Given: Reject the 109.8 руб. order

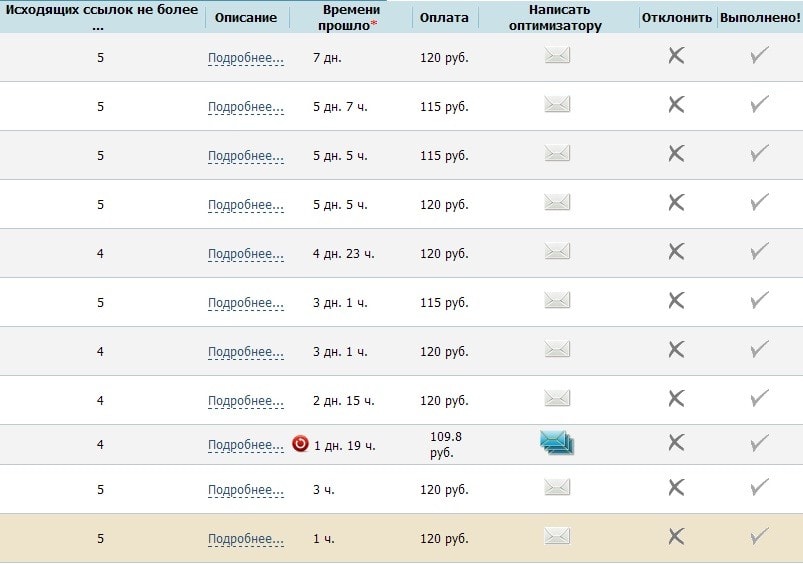Looking at the screenshot, I should click(x=676, y=443).
